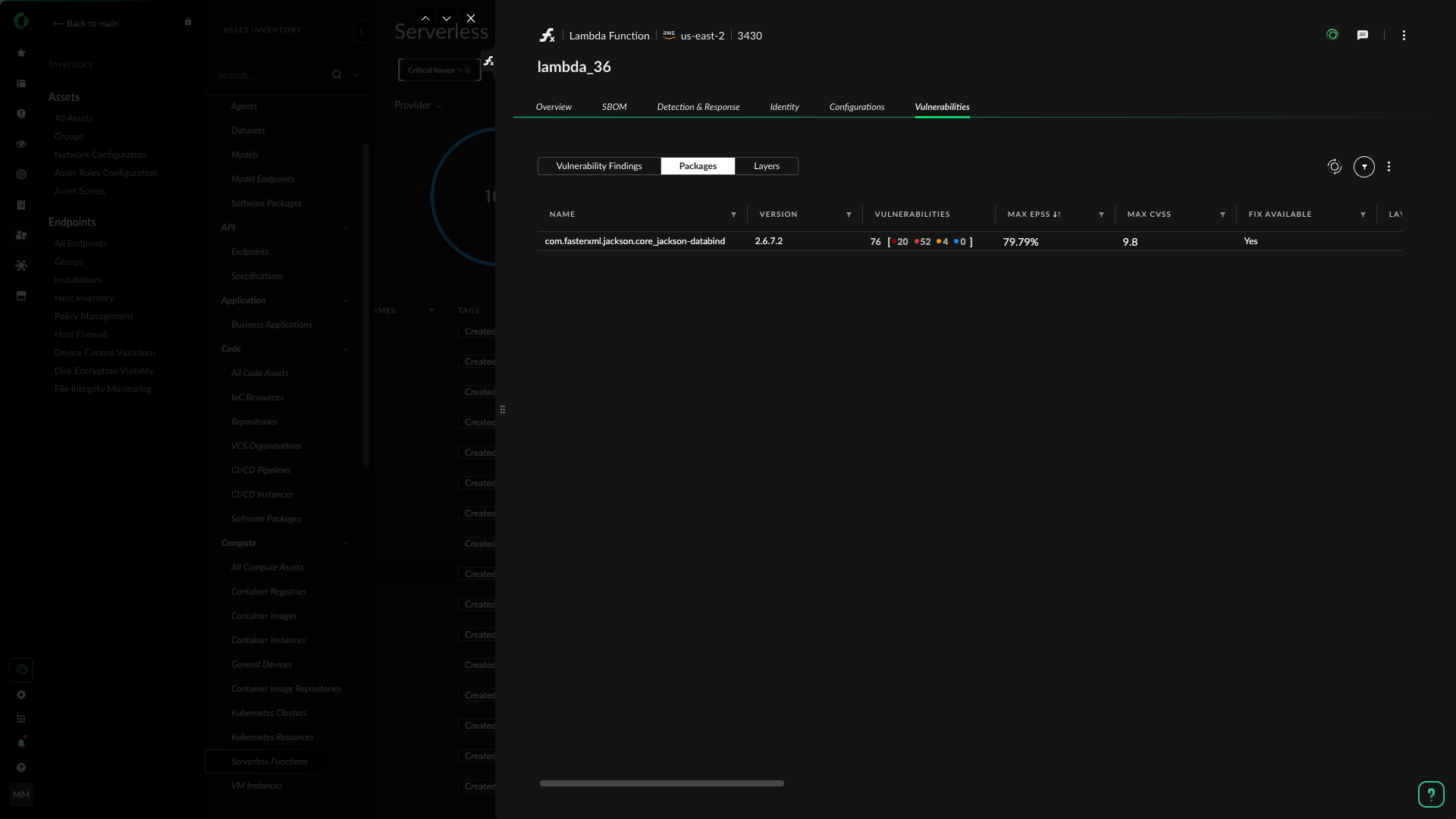1456x819 pixels.
Task: Sort by the Max EPSS column
Action: 1034,215
